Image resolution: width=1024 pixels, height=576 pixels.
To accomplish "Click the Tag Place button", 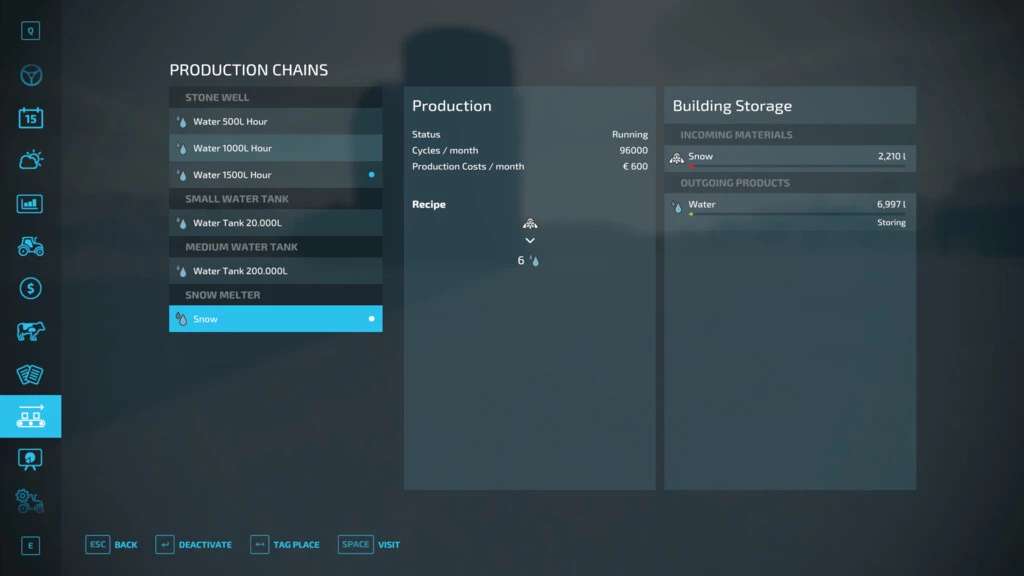I will (x=285, y=545).
